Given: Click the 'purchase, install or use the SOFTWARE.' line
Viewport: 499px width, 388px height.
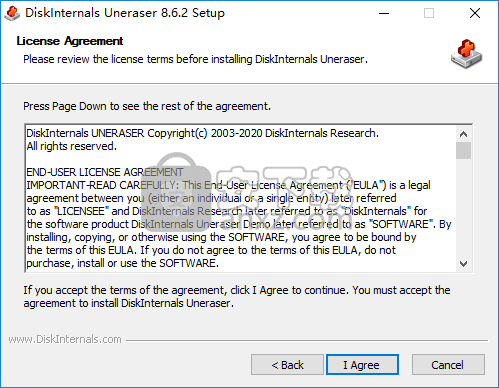Looking at the screenshot, I should (123, 263).
